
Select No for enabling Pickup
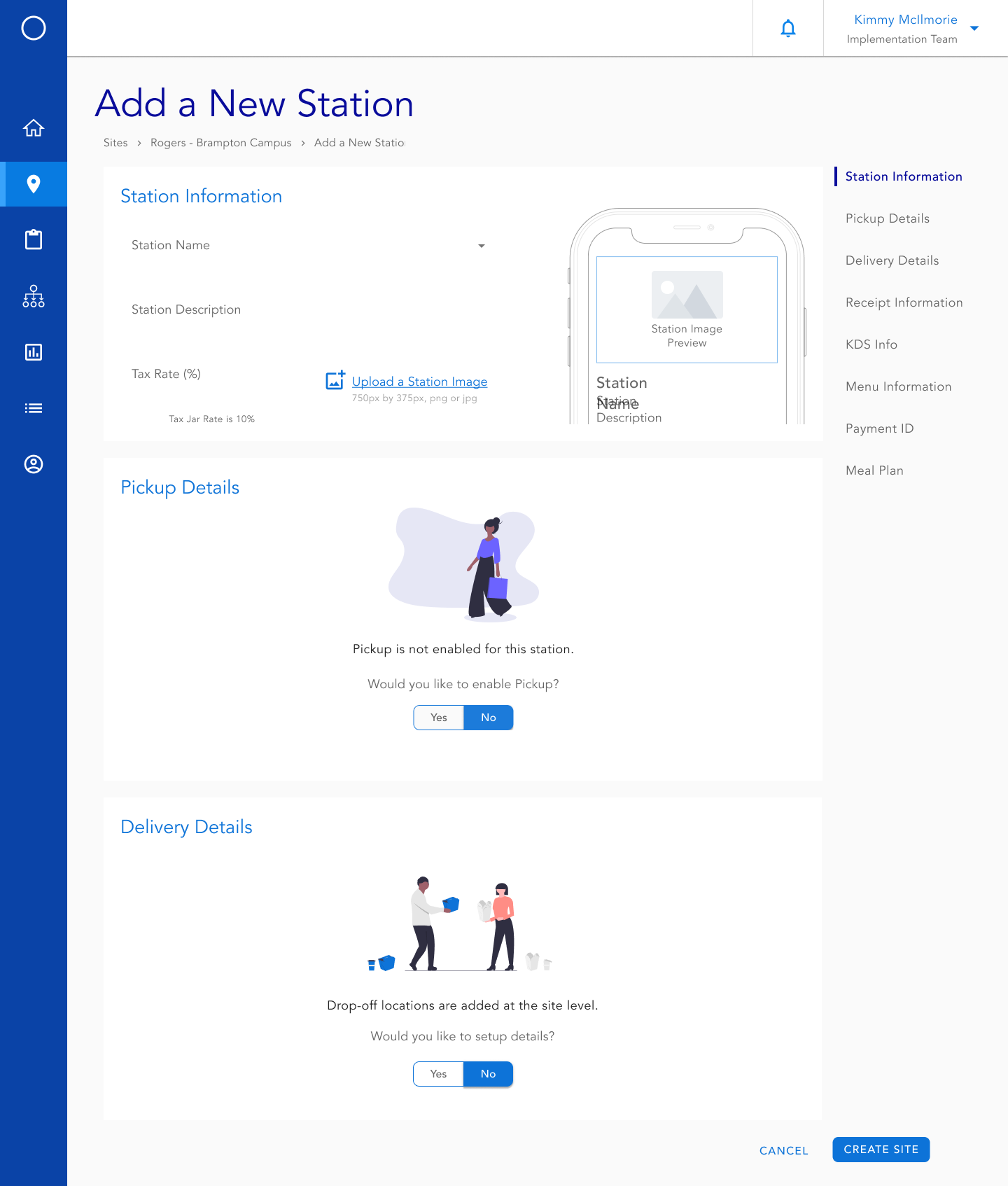pos(489,718)
